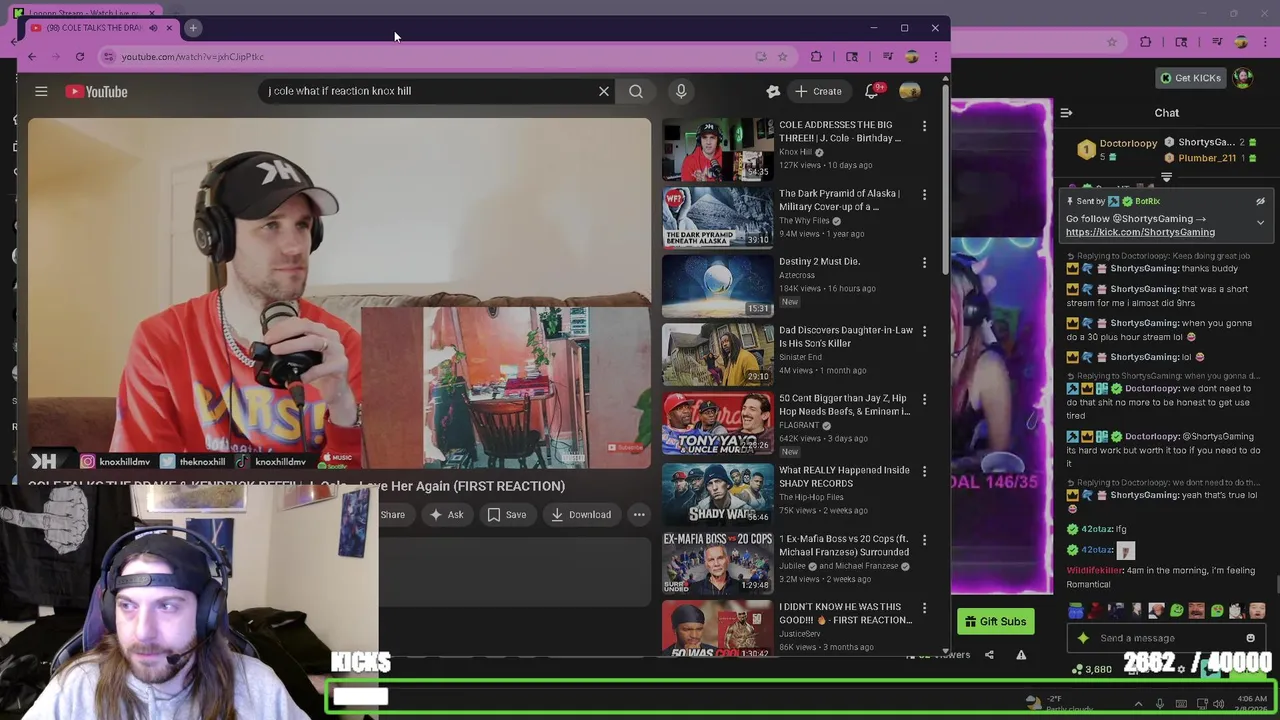The width and height of the screenshot is (1280, 720).
Task: Open more actions ellipsis under video
Action: 639,515
